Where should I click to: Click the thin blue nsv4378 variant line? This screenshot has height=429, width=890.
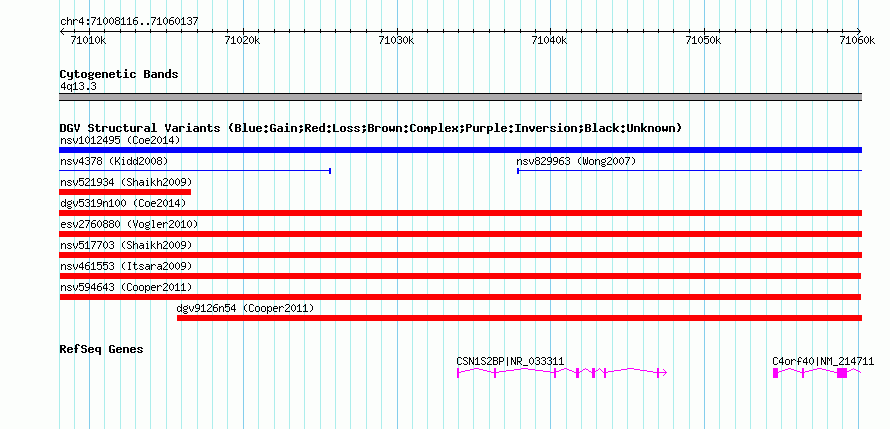[195, 171]
